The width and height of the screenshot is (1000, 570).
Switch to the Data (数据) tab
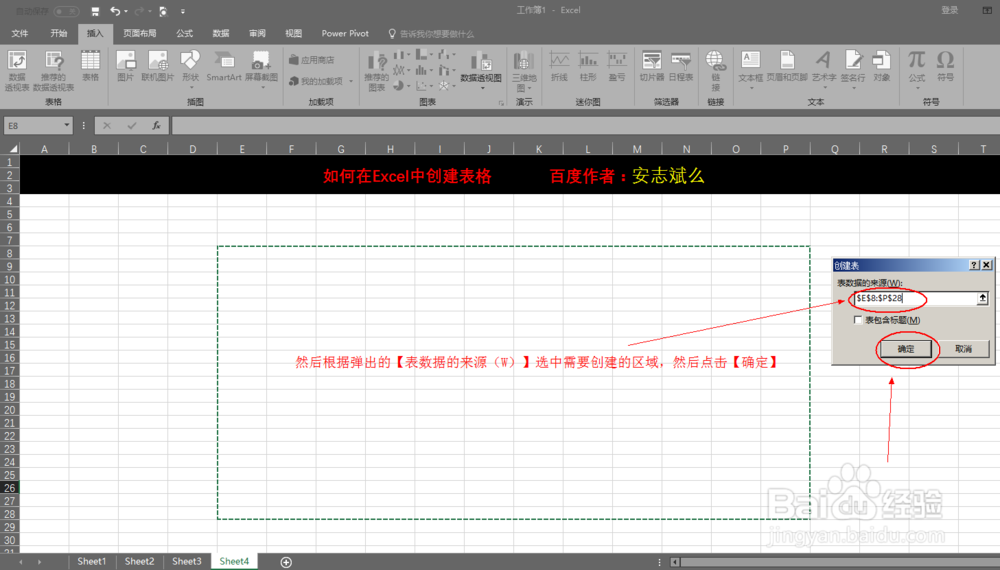(x=221, y=33)
